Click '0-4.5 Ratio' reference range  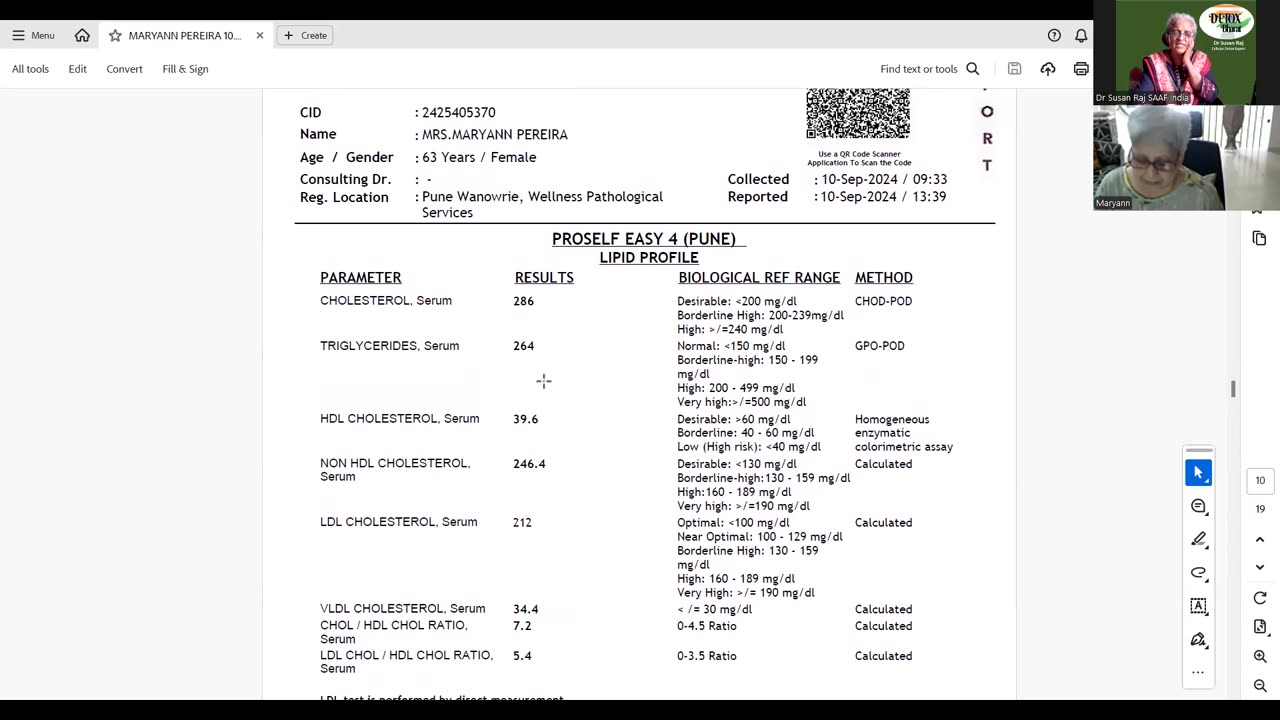[x=707, y=626]
